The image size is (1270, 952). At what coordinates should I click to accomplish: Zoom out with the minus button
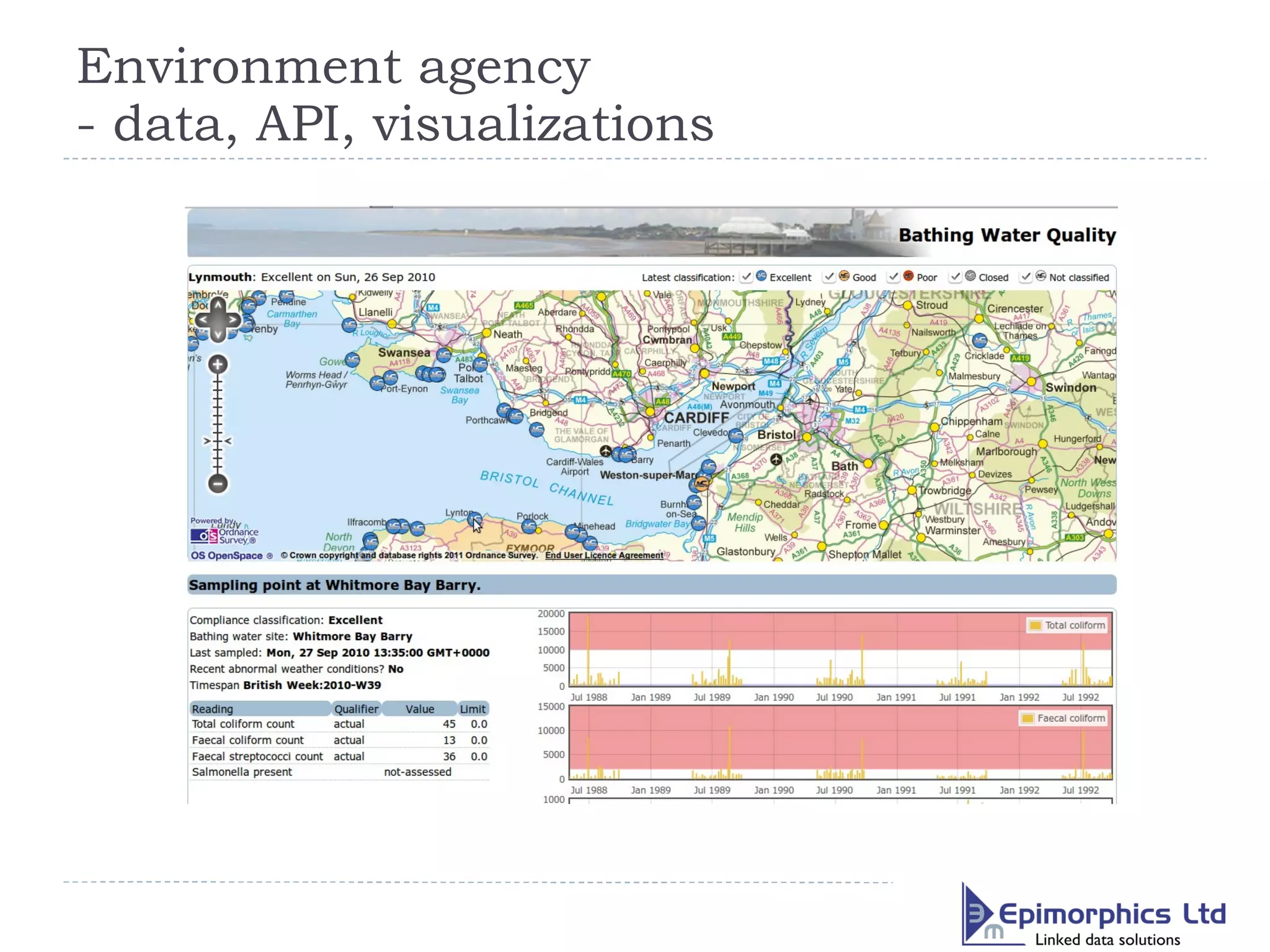(x=218, y=483)
